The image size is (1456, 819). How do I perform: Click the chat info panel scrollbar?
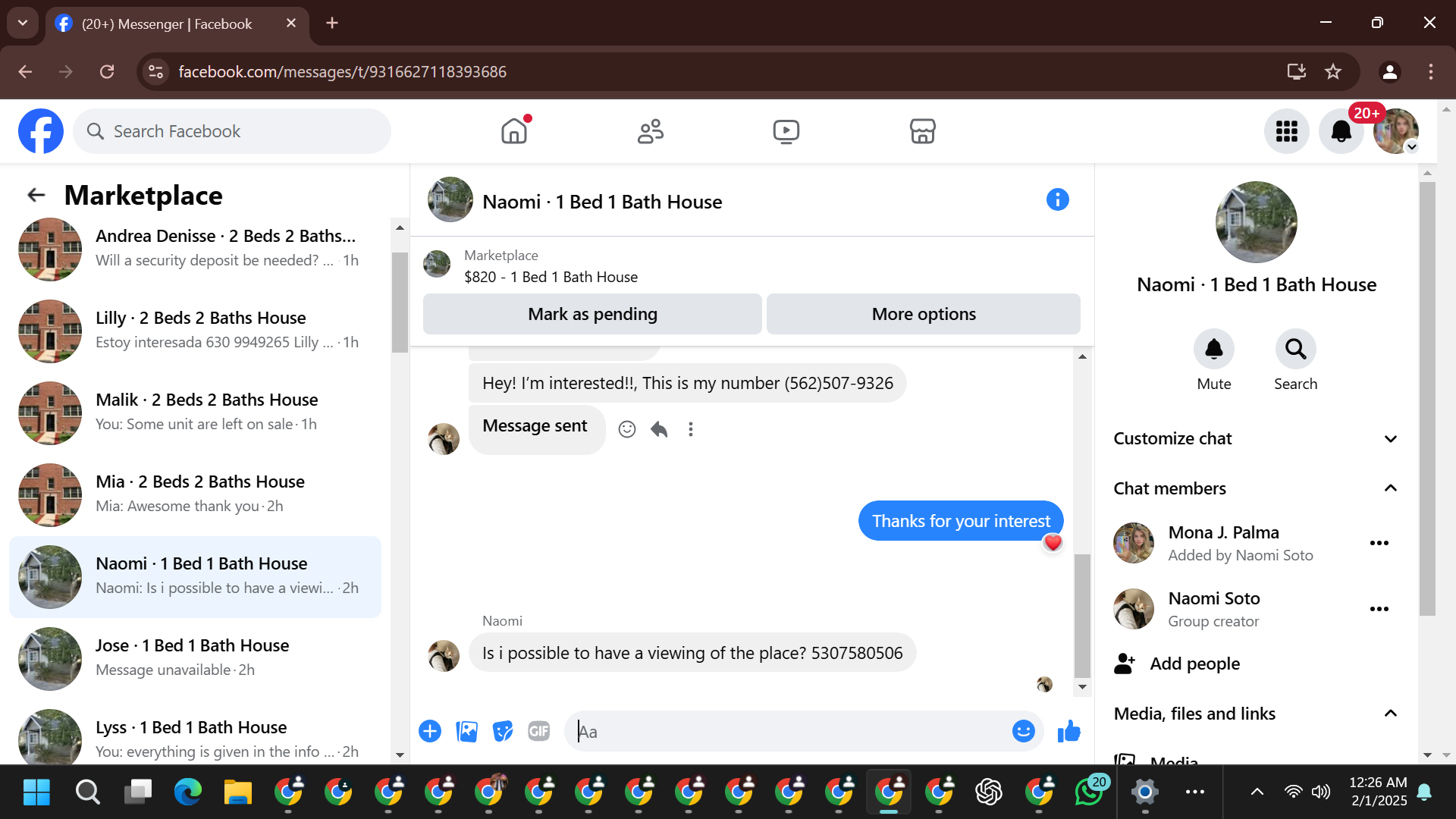pos(1427,398)
